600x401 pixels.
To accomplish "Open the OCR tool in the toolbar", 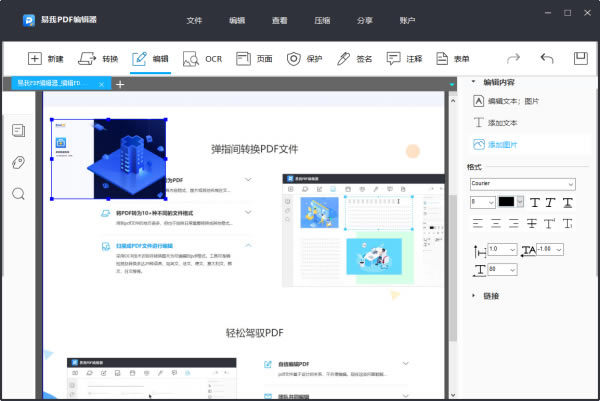I will 203,59.
